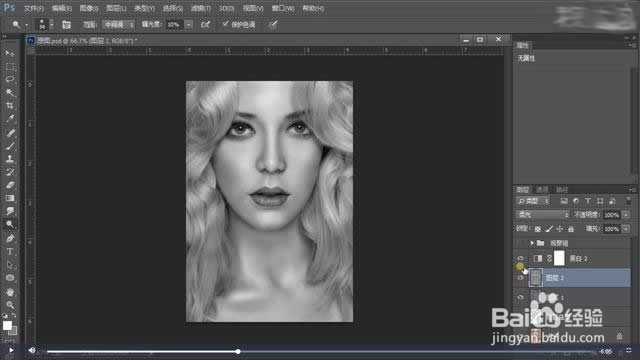Viewport: 640px width, 360px height.
Task: Filter layers by pixel layers
Action: [564, 201]
